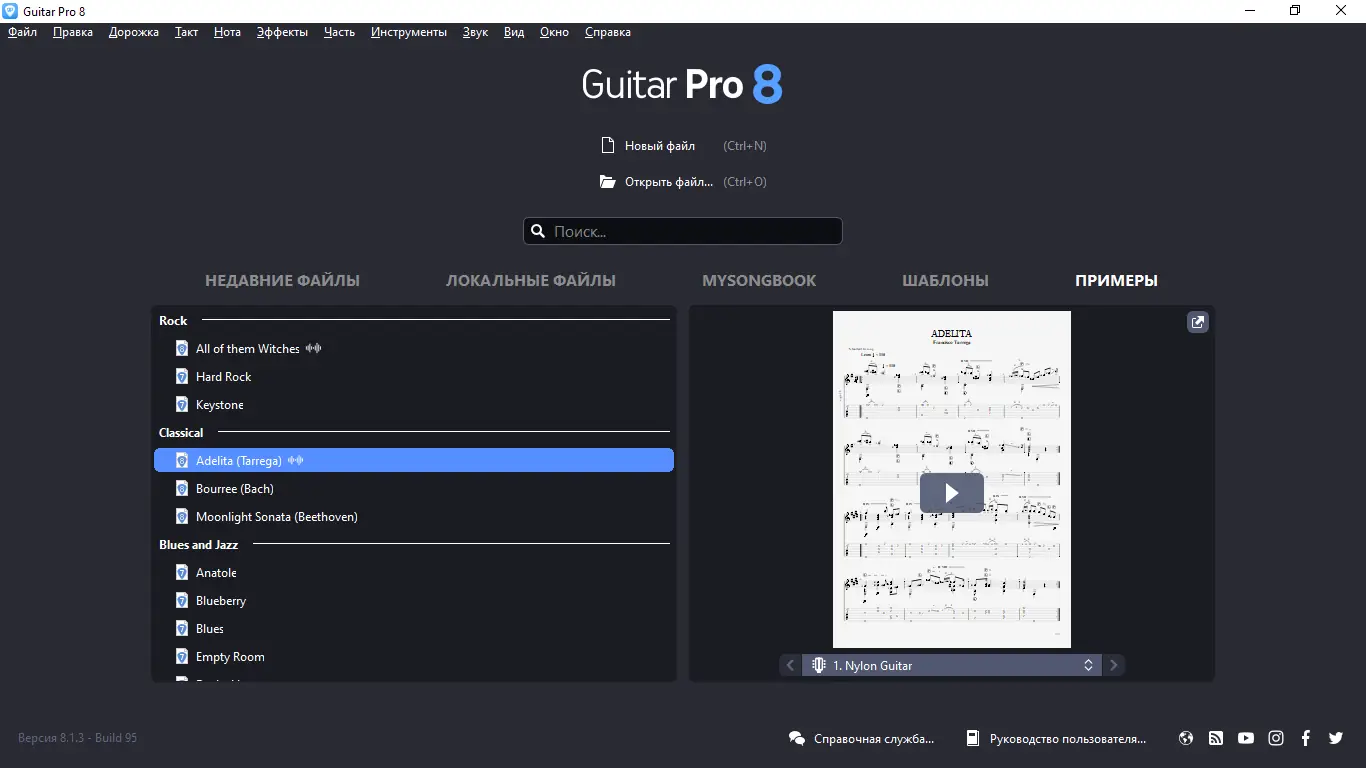Switch to the ЛОКАЛЬНЫЕ ФАЙЛЫ tab
Viewport: 1366px width, 768px height.
[x=531, y=281]
